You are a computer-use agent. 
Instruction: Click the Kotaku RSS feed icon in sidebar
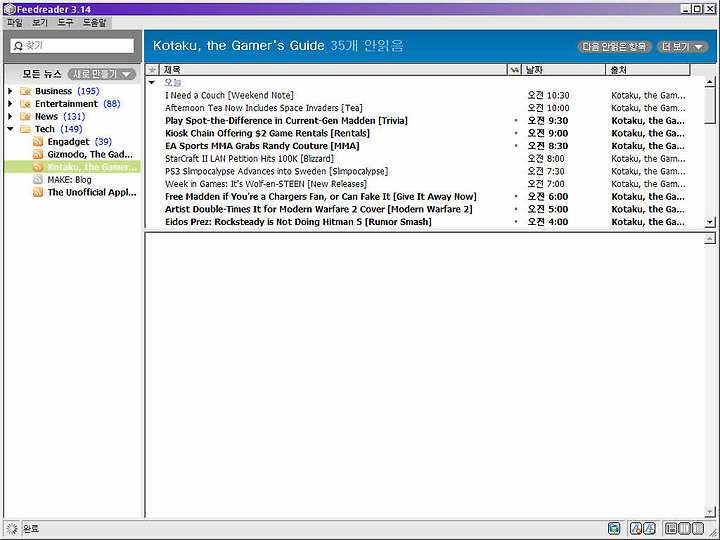[x=38, y=167]
